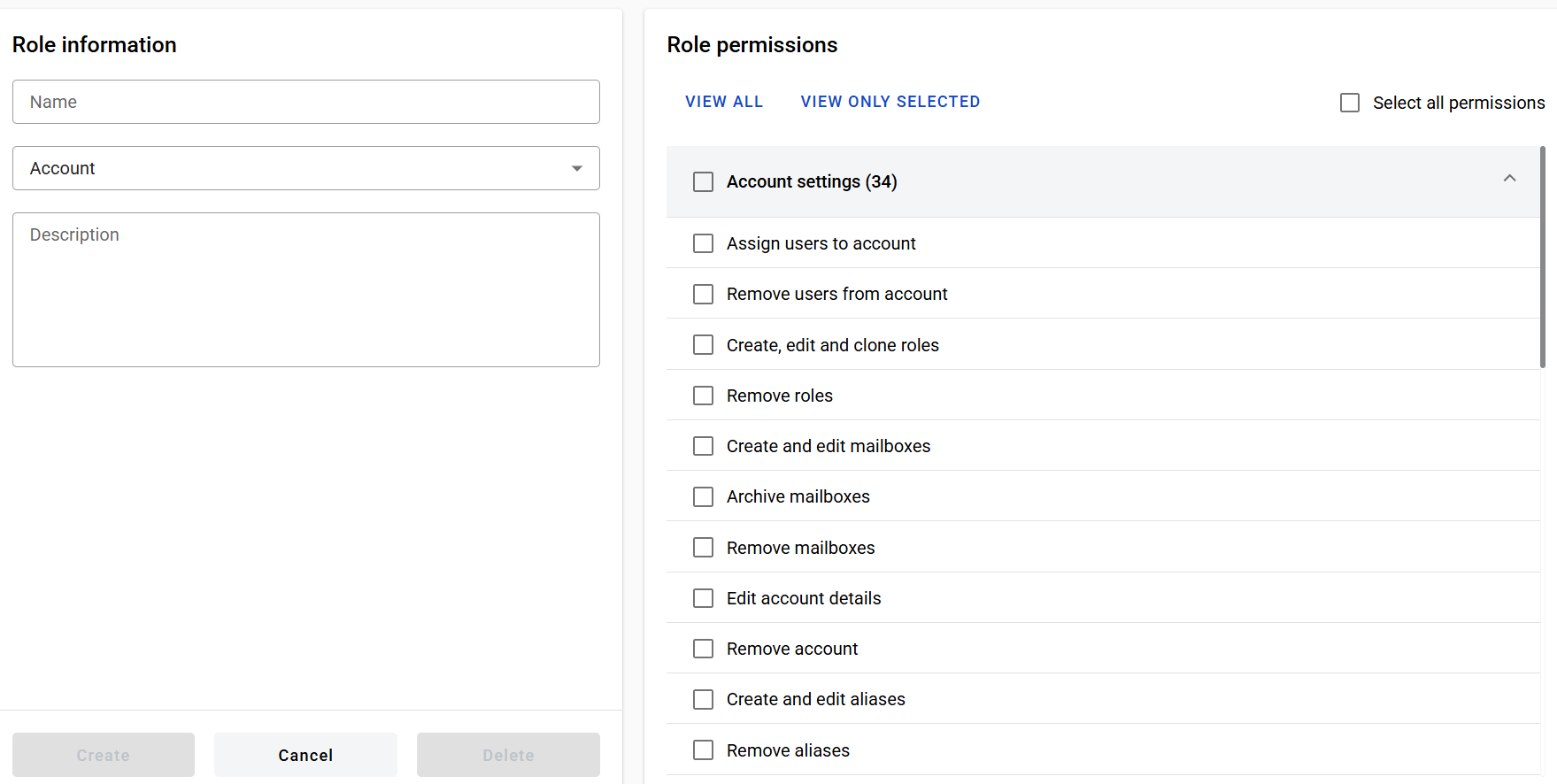The image size is (1557, 784).
Task: Open the Account dropdown list
Action: click(305, 168)
